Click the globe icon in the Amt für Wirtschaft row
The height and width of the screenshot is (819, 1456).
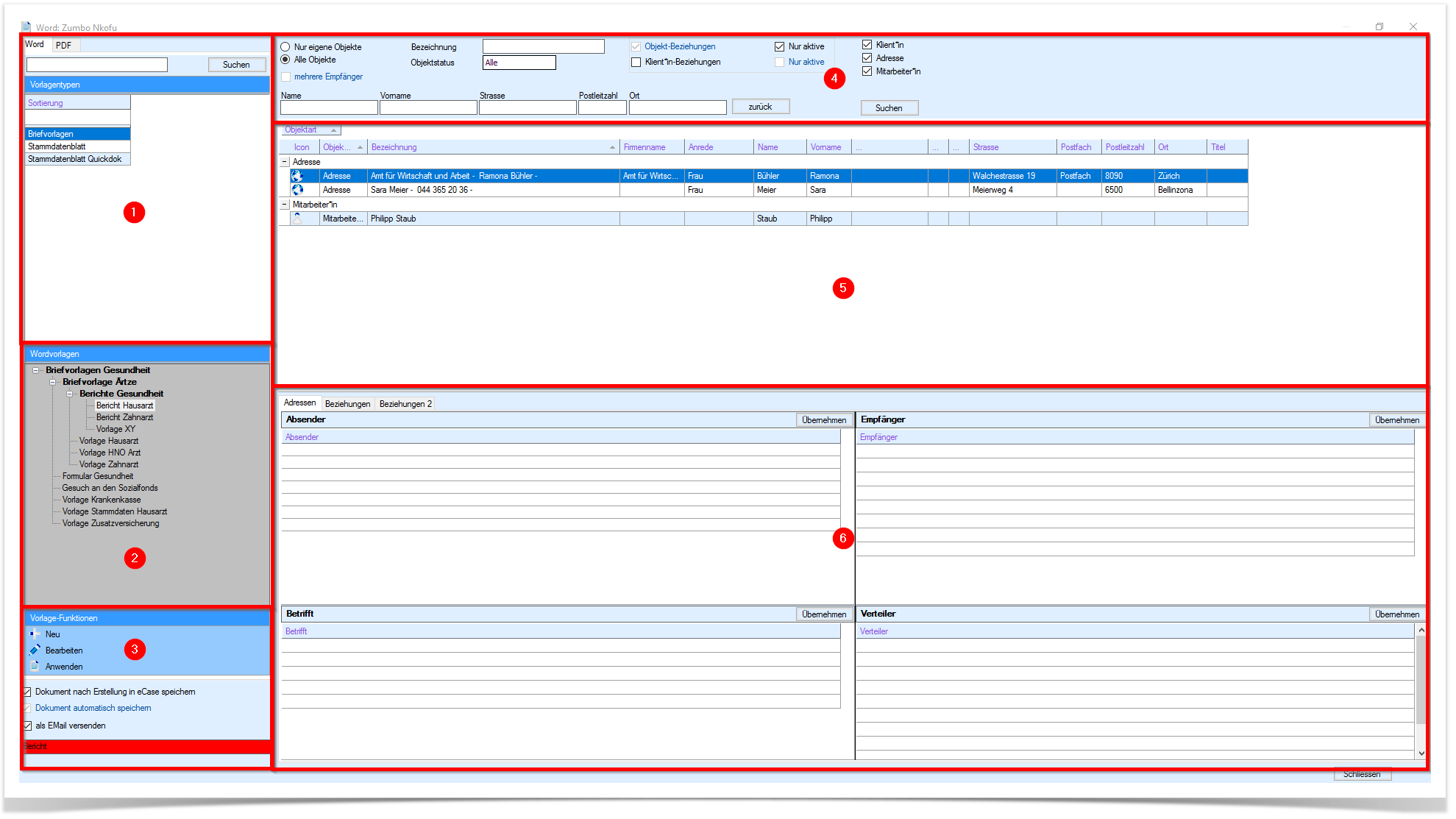[x=297, y=176]
